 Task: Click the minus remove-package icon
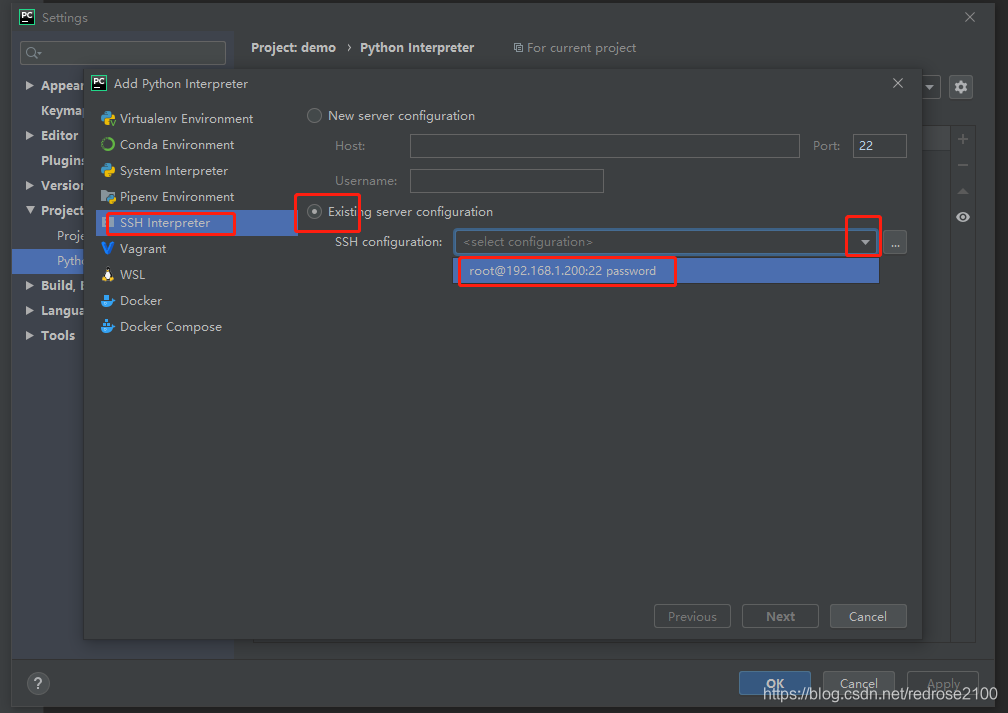click(x=962, y=165)
